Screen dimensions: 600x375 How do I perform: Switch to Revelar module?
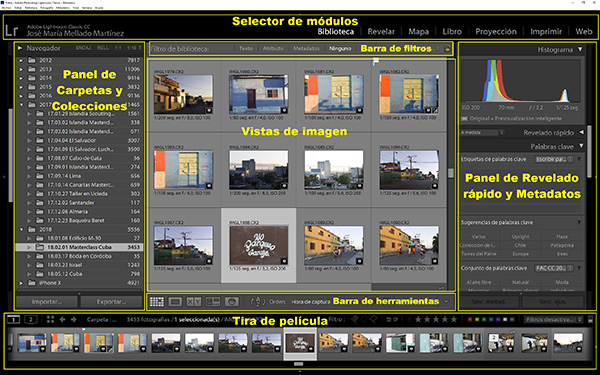pos(381,32)
